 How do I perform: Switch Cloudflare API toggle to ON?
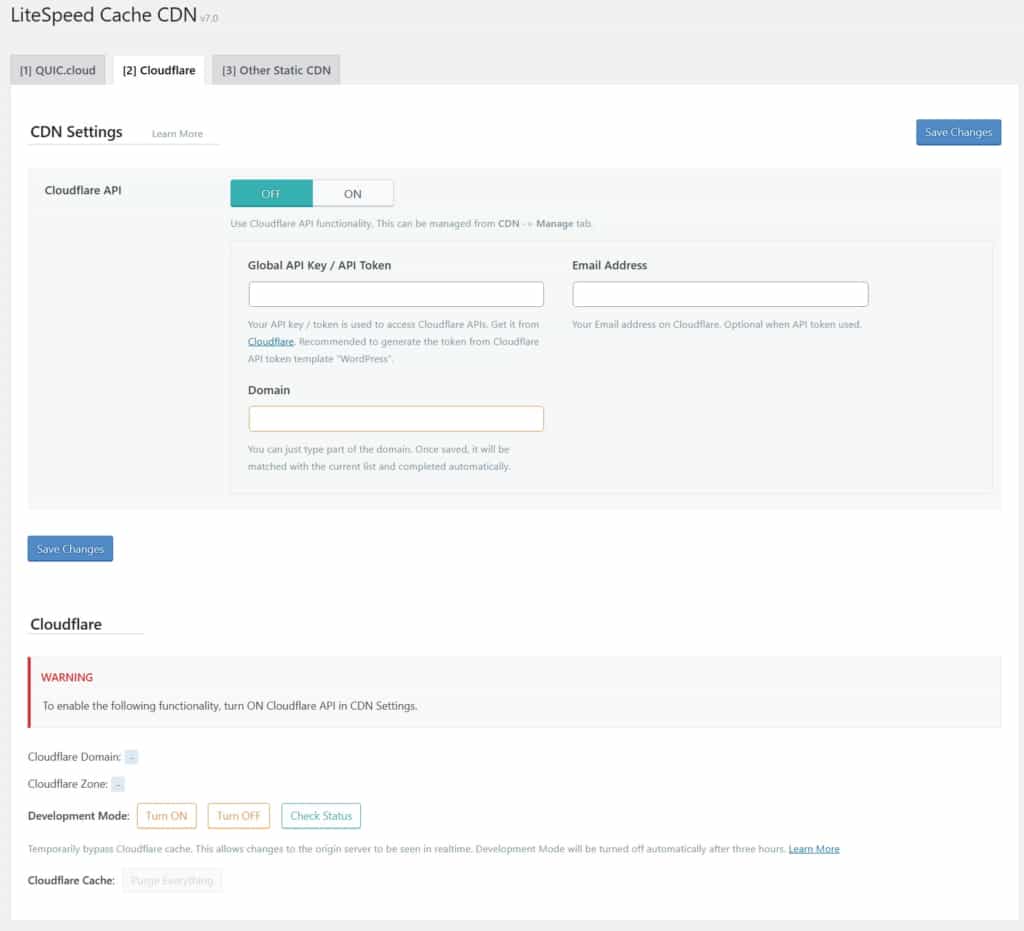coord(354,192)
